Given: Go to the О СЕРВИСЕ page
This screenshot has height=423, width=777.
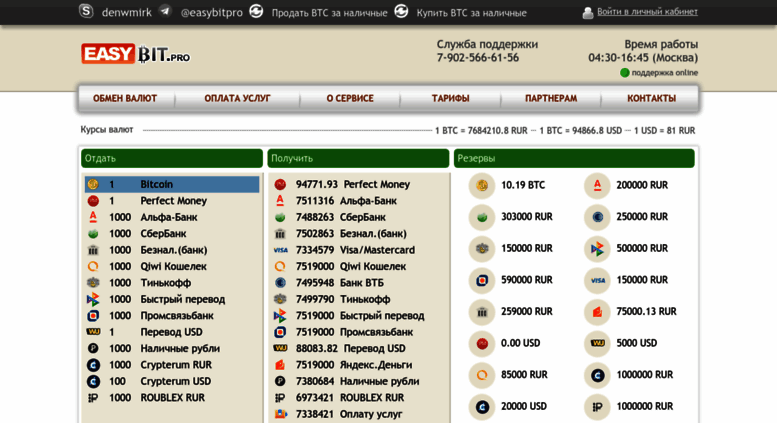Looking at the screenshot, I should click(350, 98).
